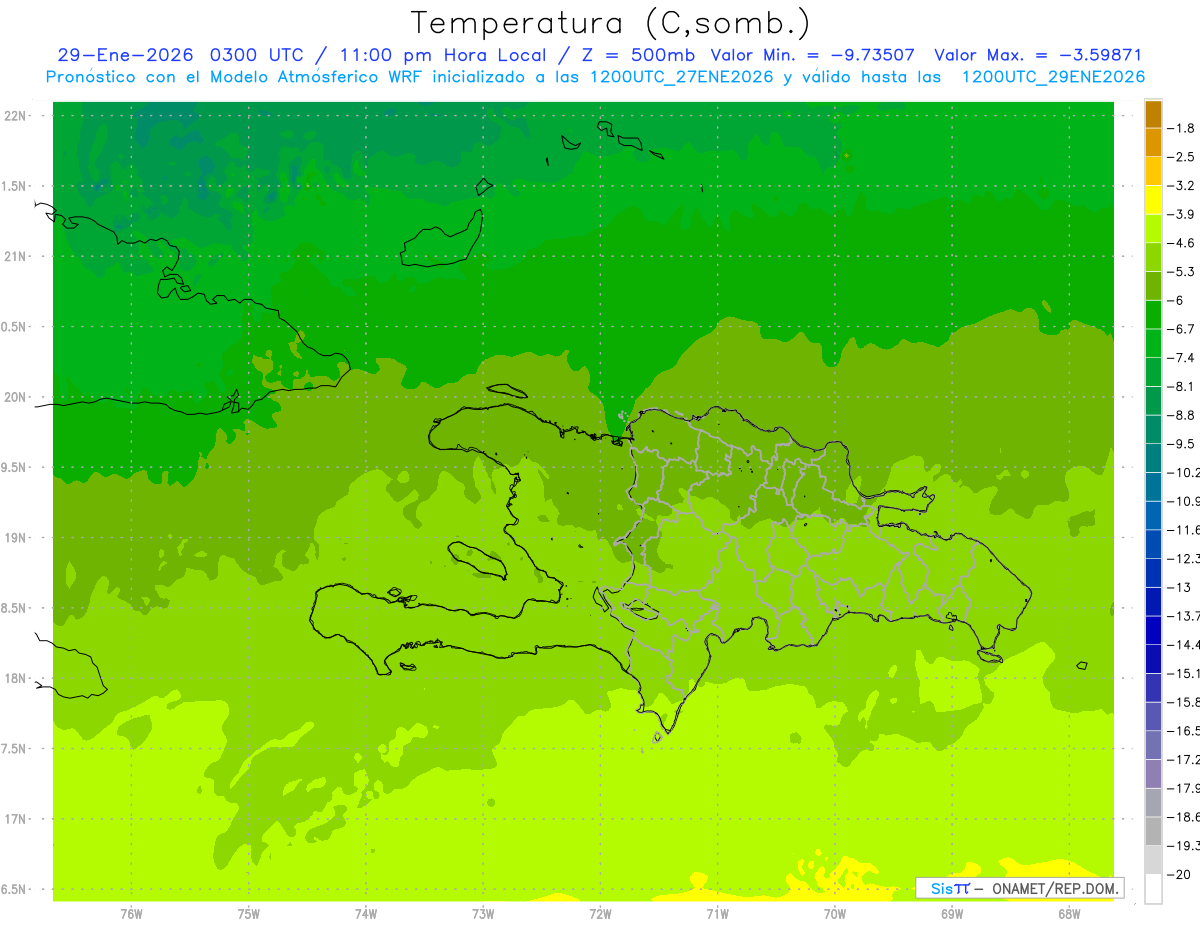Click the "76W" longitude label
The height and width of the screenshot is (927, 1200).
point(131,914)
